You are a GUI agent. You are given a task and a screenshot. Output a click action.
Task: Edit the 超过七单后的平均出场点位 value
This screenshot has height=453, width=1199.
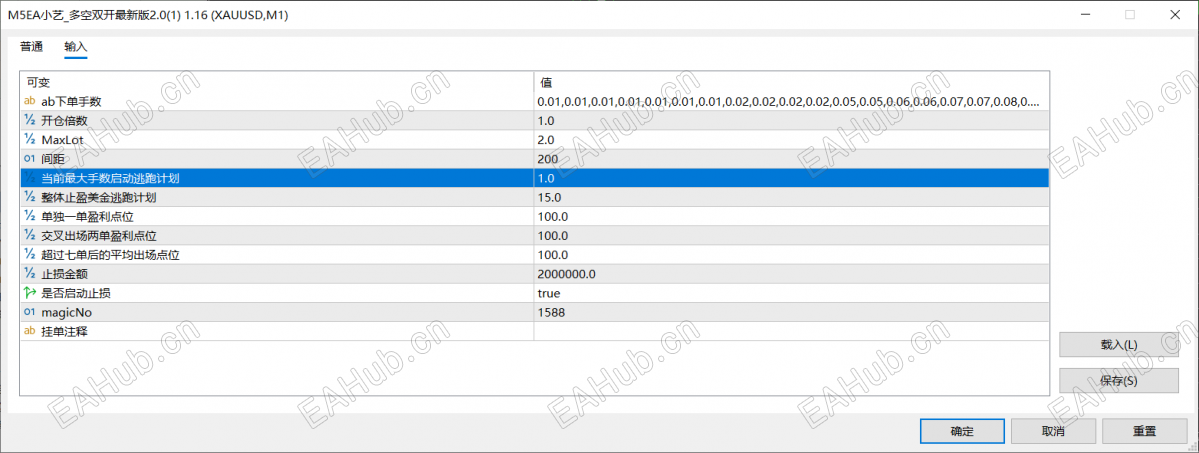[791, 255]
